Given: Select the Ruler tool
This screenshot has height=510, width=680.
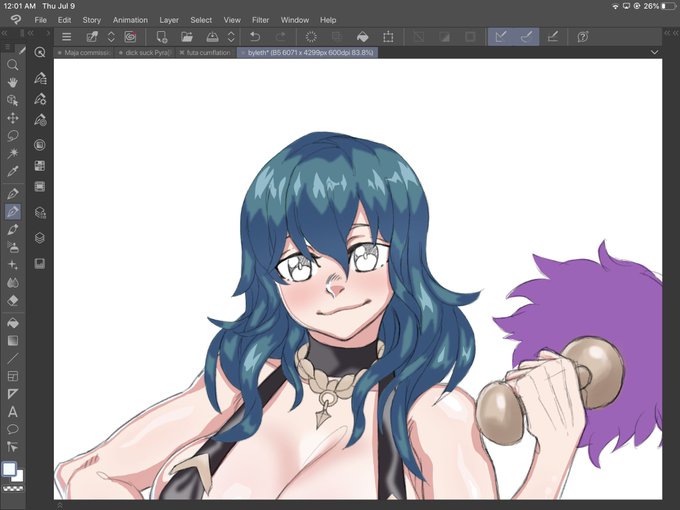Looking at the screenshot, I should [x=13, y=394].
